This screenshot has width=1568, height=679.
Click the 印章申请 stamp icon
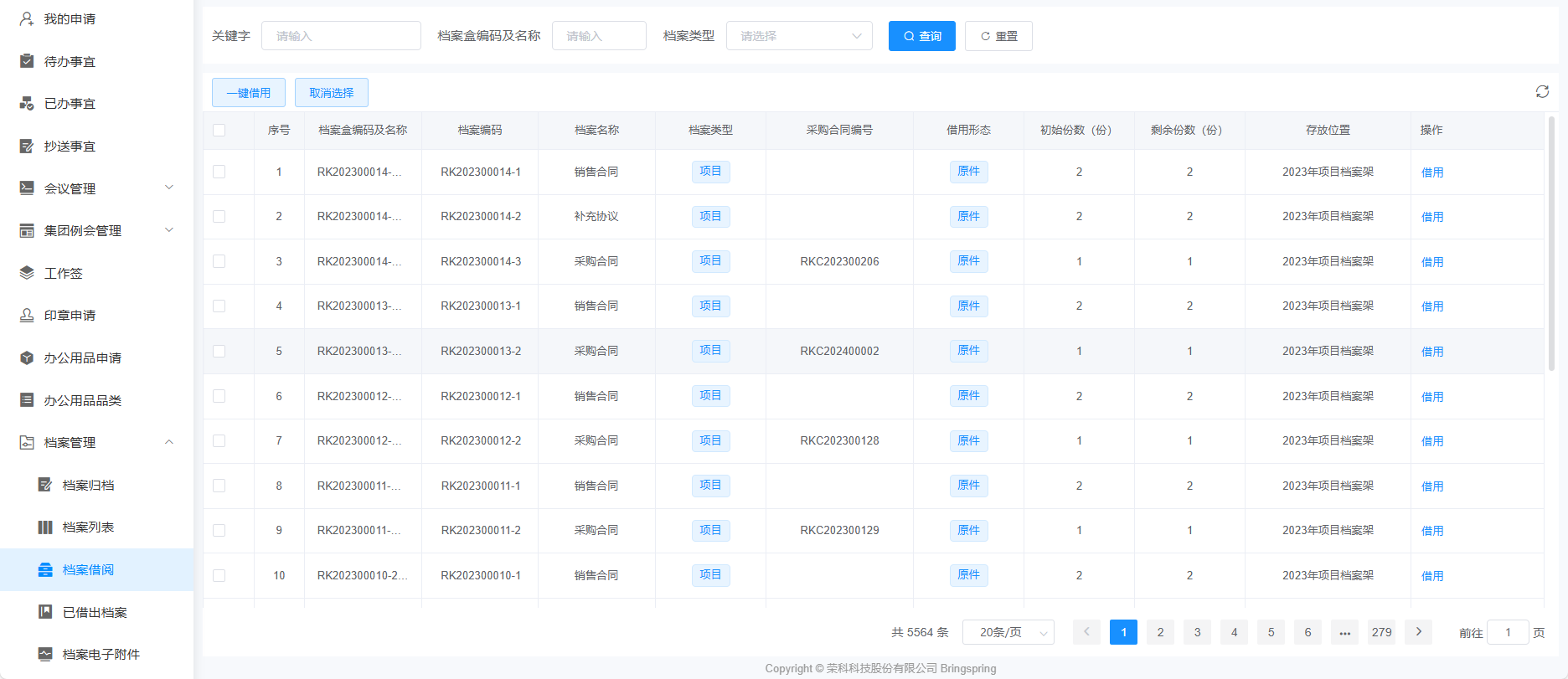pyautogui.click(x=27, y=316)
